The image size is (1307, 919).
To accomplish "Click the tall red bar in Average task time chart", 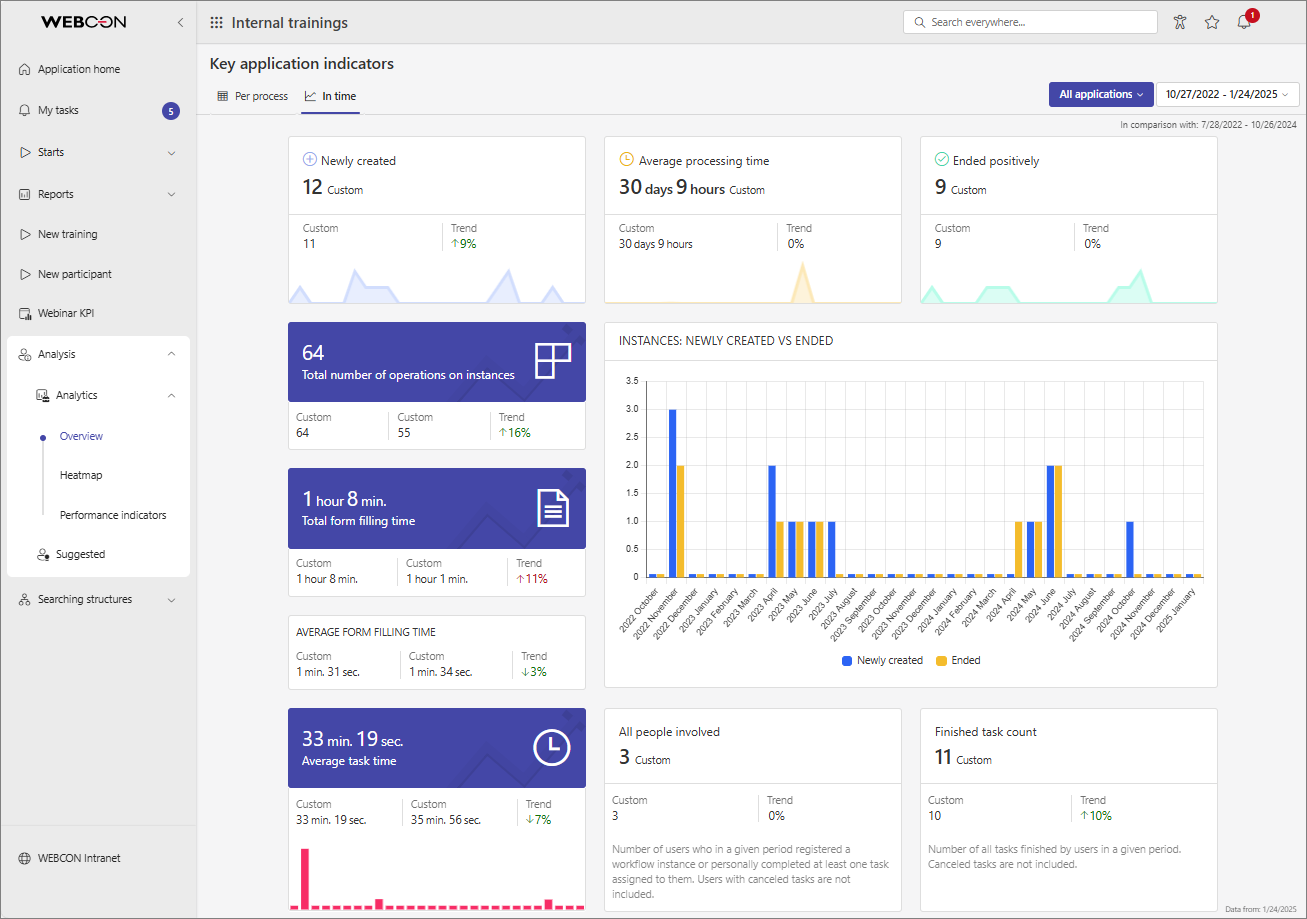I will [305, 878].
